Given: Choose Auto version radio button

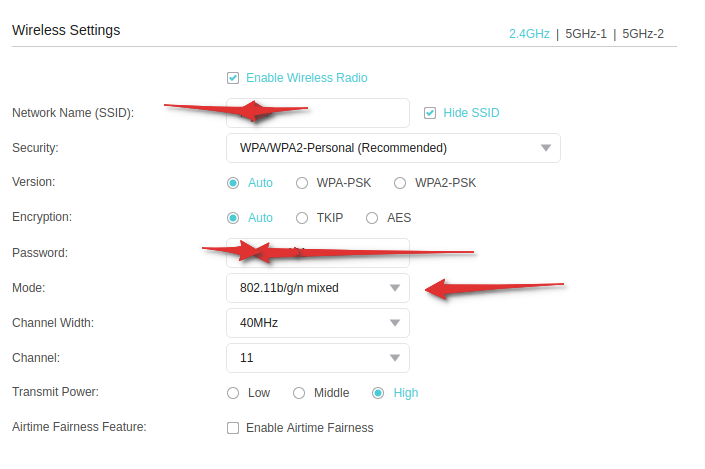Looking at the screenshot, I should click(233, 183).
